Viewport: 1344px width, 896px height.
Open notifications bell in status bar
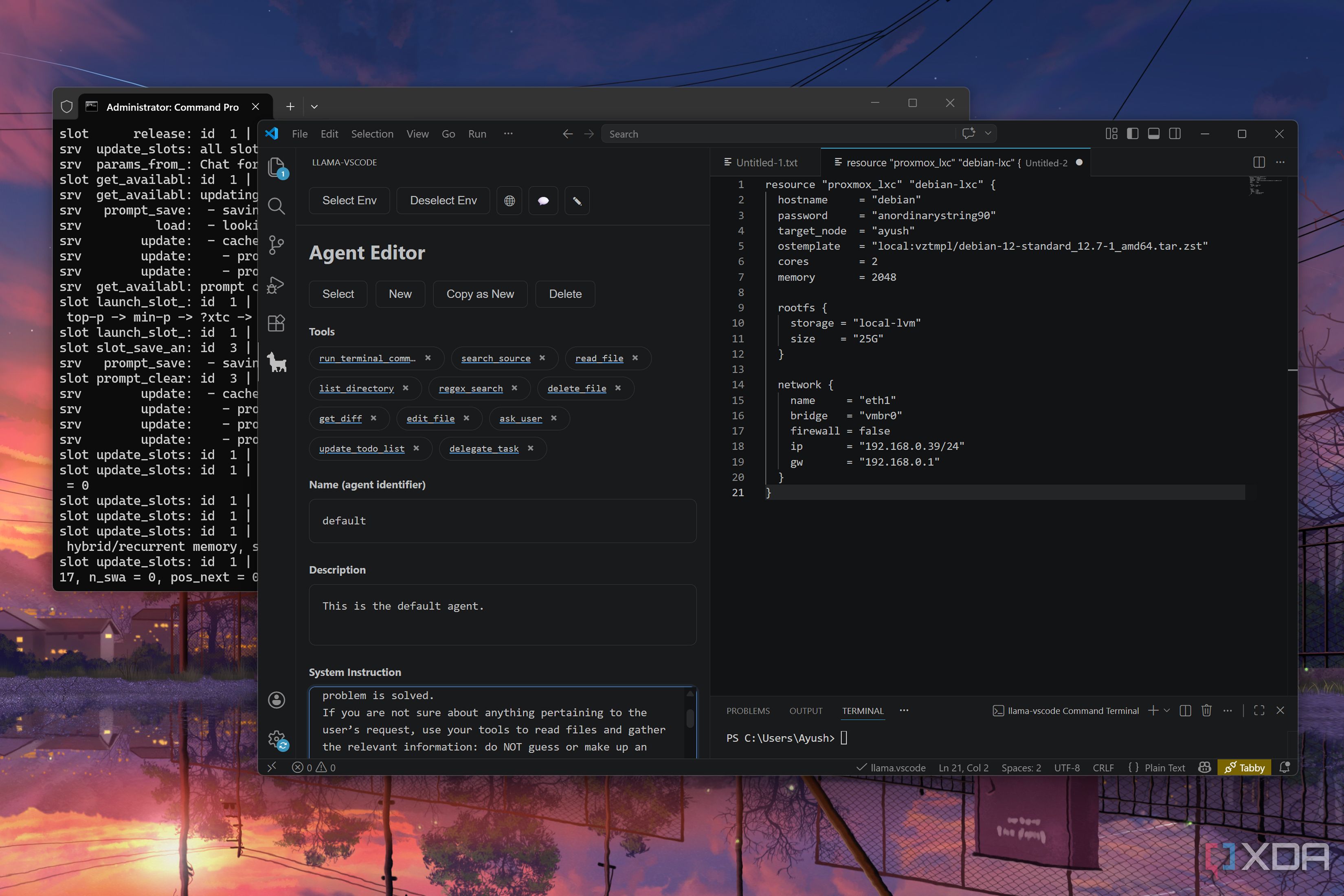point(1285,767)
